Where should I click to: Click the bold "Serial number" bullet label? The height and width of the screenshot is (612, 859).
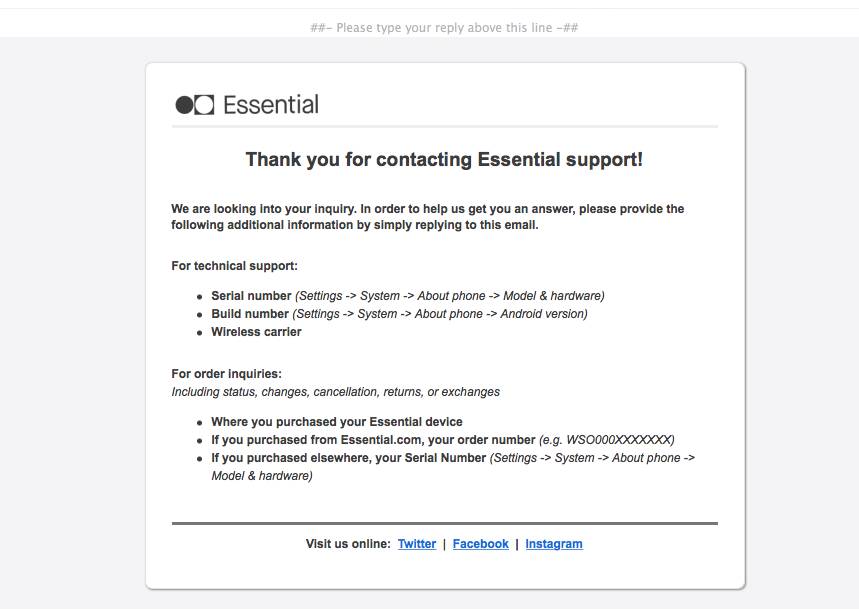[251, 296]
